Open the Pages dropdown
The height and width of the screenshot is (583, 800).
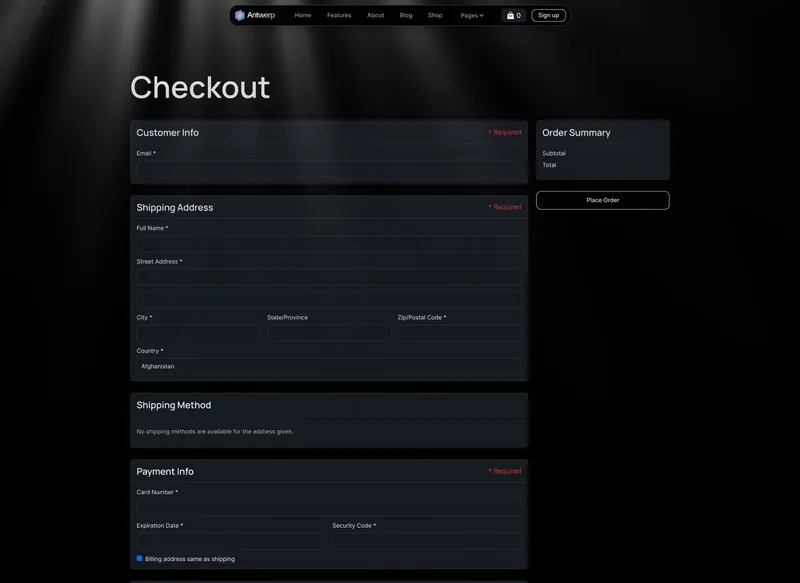click(x=471, y=15)
